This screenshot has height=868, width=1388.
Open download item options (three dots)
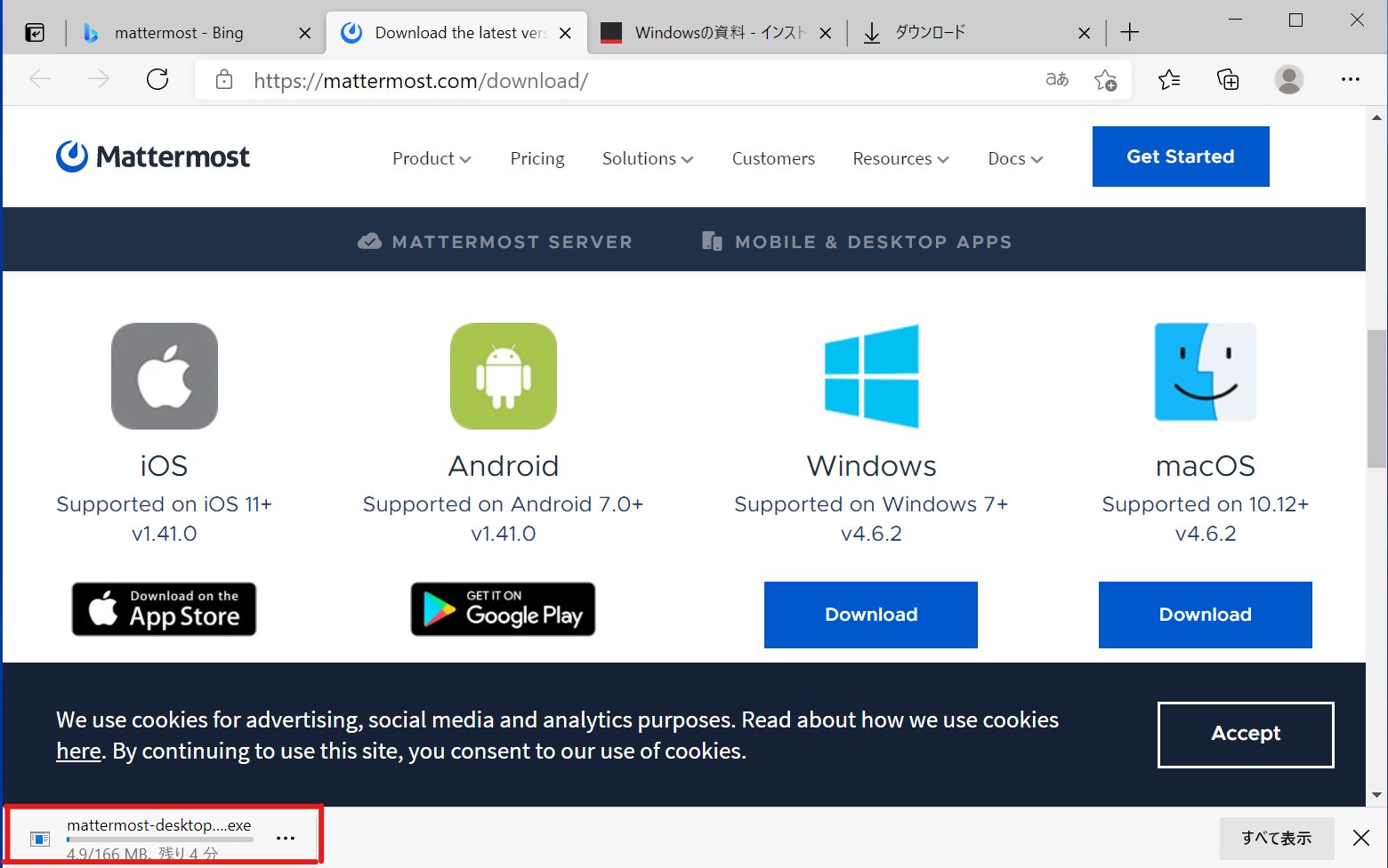286,838
